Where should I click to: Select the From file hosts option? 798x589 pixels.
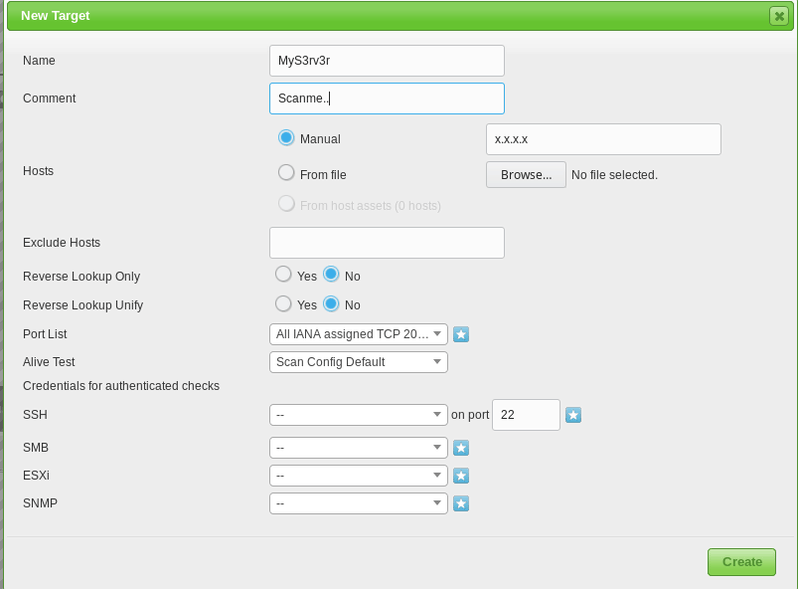287,173
